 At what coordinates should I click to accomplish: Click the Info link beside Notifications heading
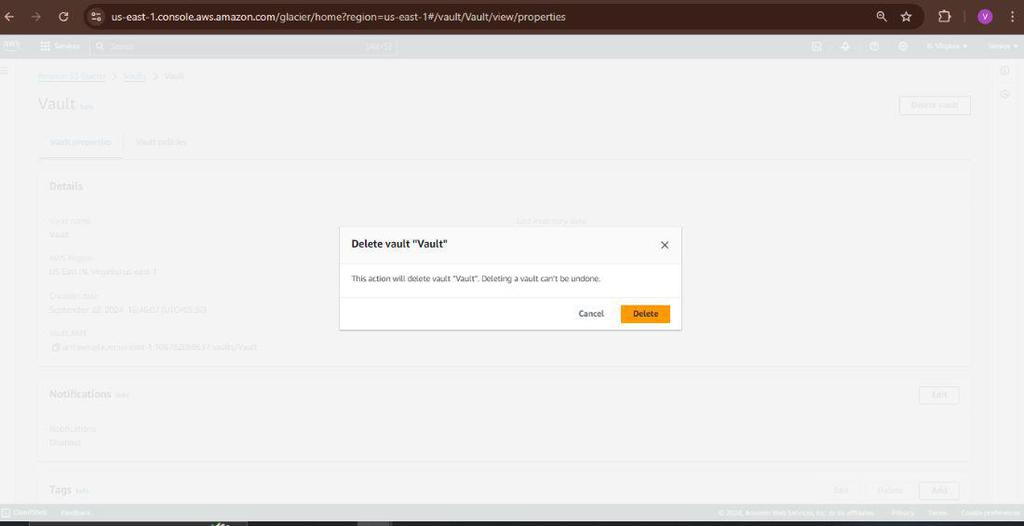[x=123, y=396]
